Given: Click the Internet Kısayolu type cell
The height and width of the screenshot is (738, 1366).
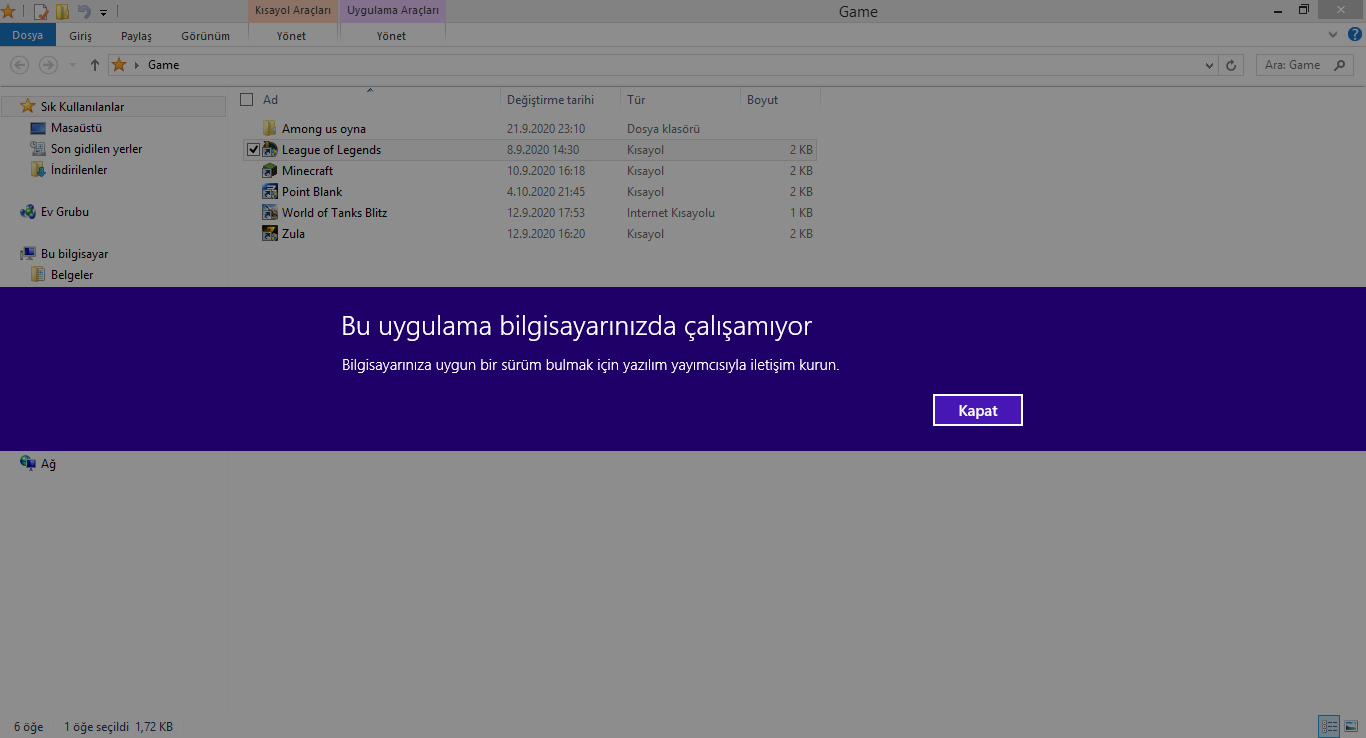Looking at the screenshot, I should tap(671, 213).
